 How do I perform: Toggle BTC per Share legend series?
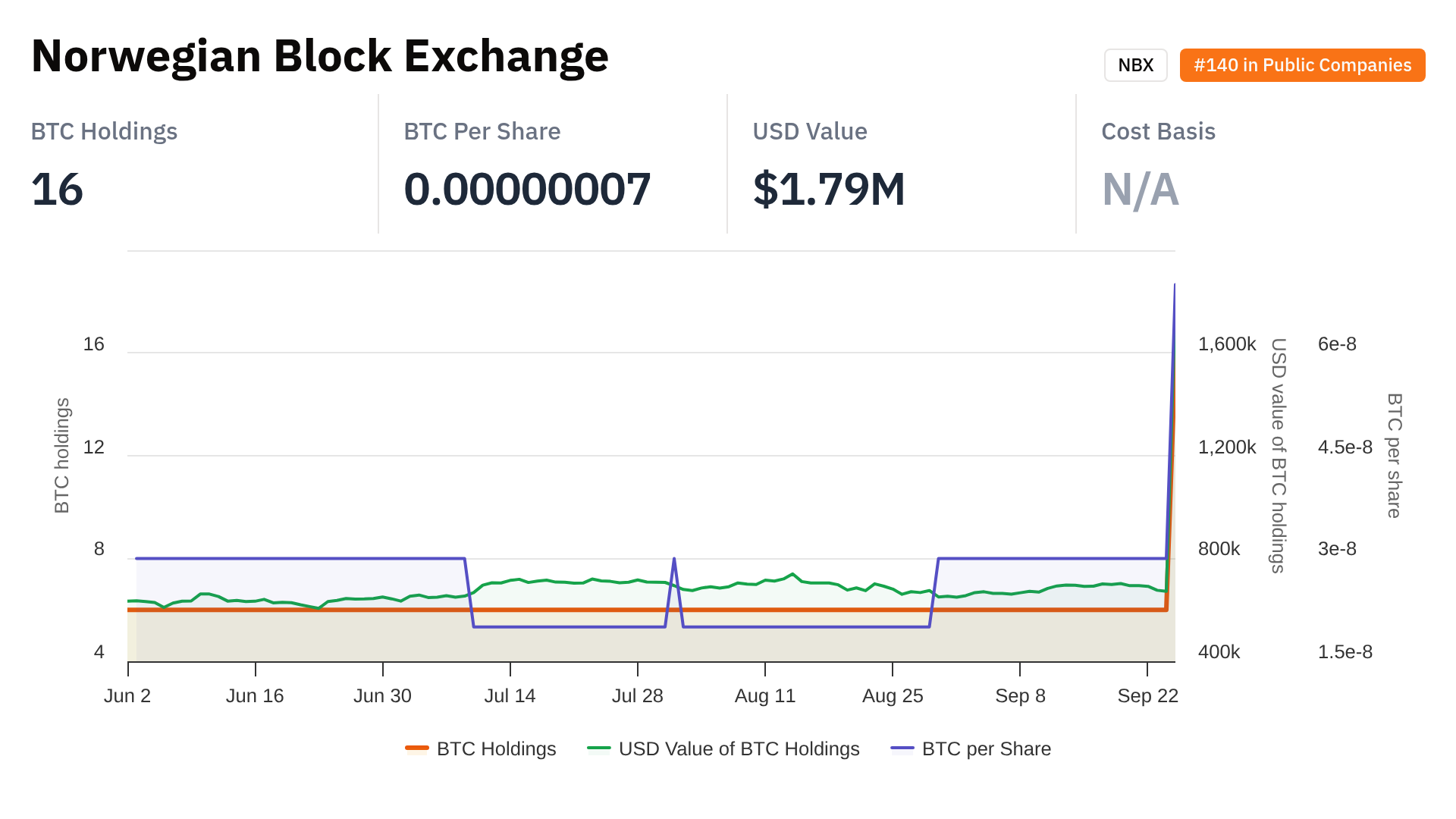pos(986,748)
